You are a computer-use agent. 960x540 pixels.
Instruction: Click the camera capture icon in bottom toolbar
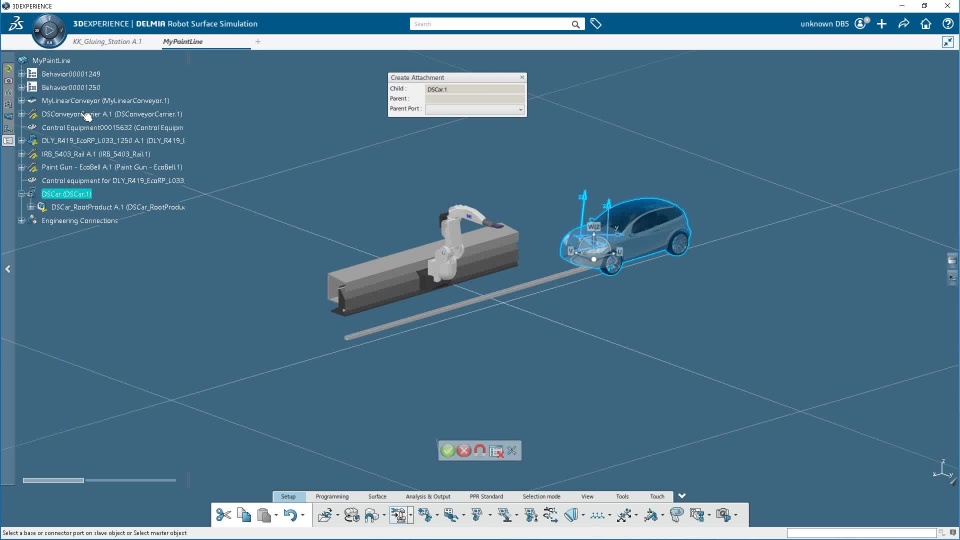pos(723,515)
